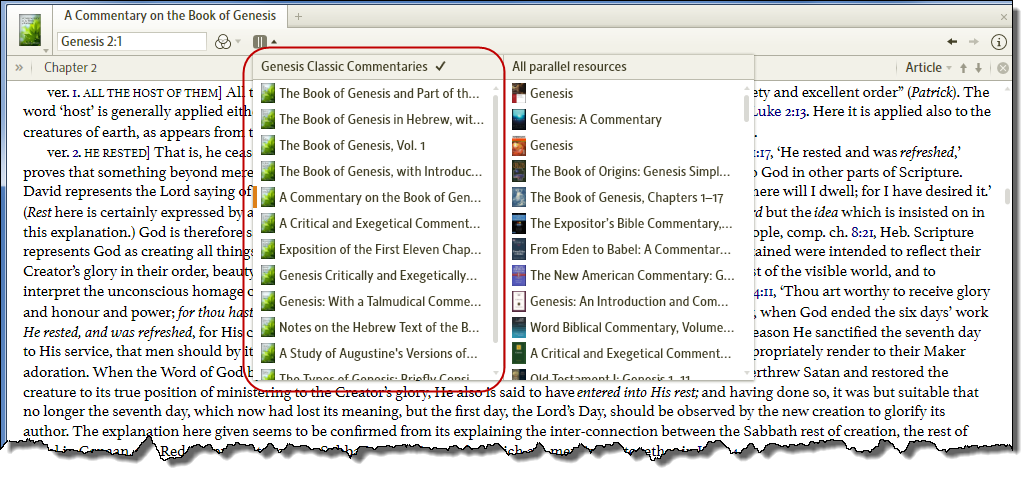Click the book cover icon in the toolbar
The width and height of the screenshot is (1029, 481).
point(30,30)
